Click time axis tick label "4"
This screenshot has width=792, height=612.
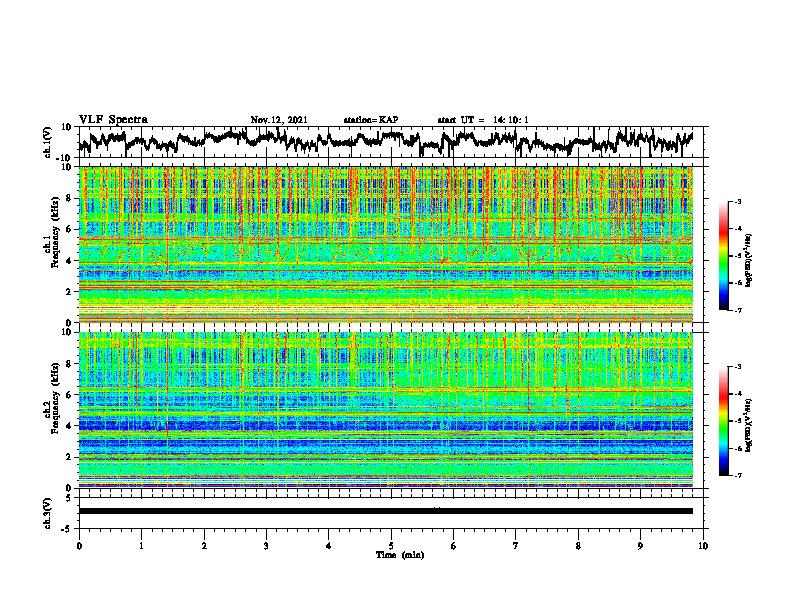[x=329, y=546]
